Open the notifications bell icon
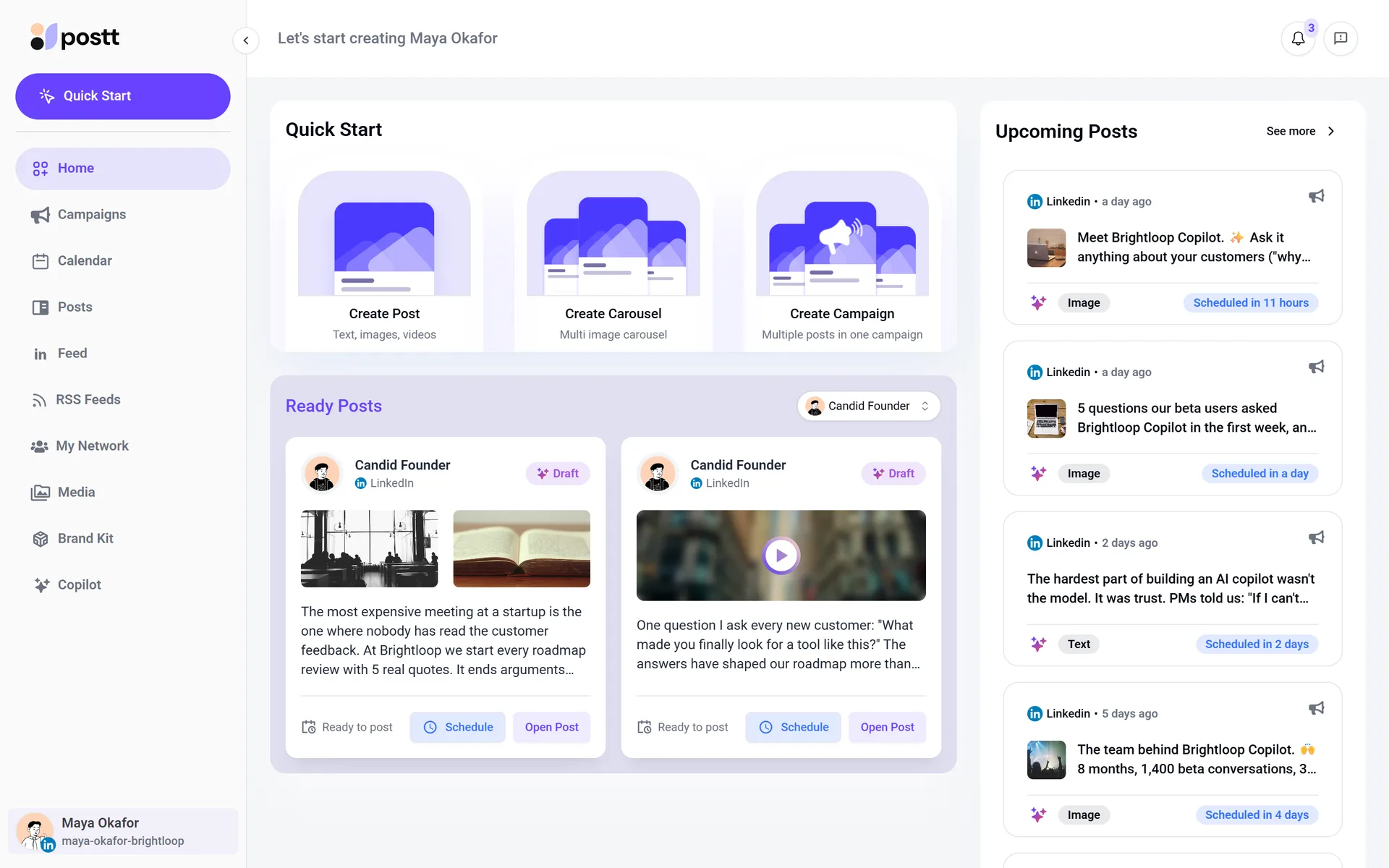1389x868 pixels. pos(1298,38)
